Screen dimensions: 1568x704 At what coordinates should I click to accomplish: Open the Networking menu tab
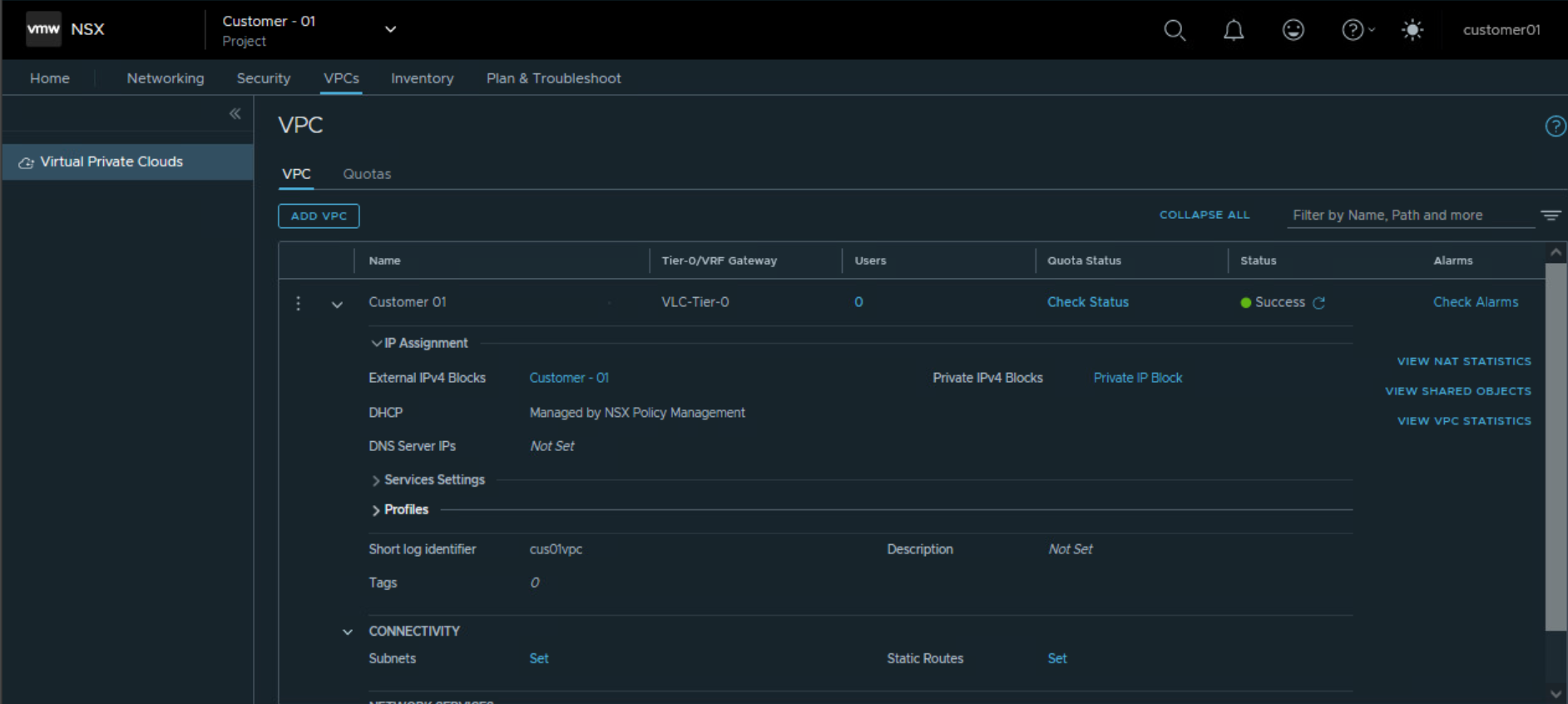pos(165,78)
